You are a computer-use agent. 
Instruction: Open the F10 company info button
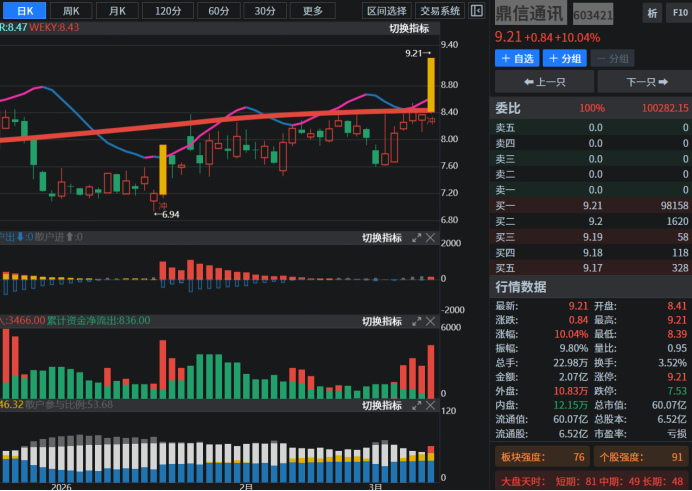(679, 13)
